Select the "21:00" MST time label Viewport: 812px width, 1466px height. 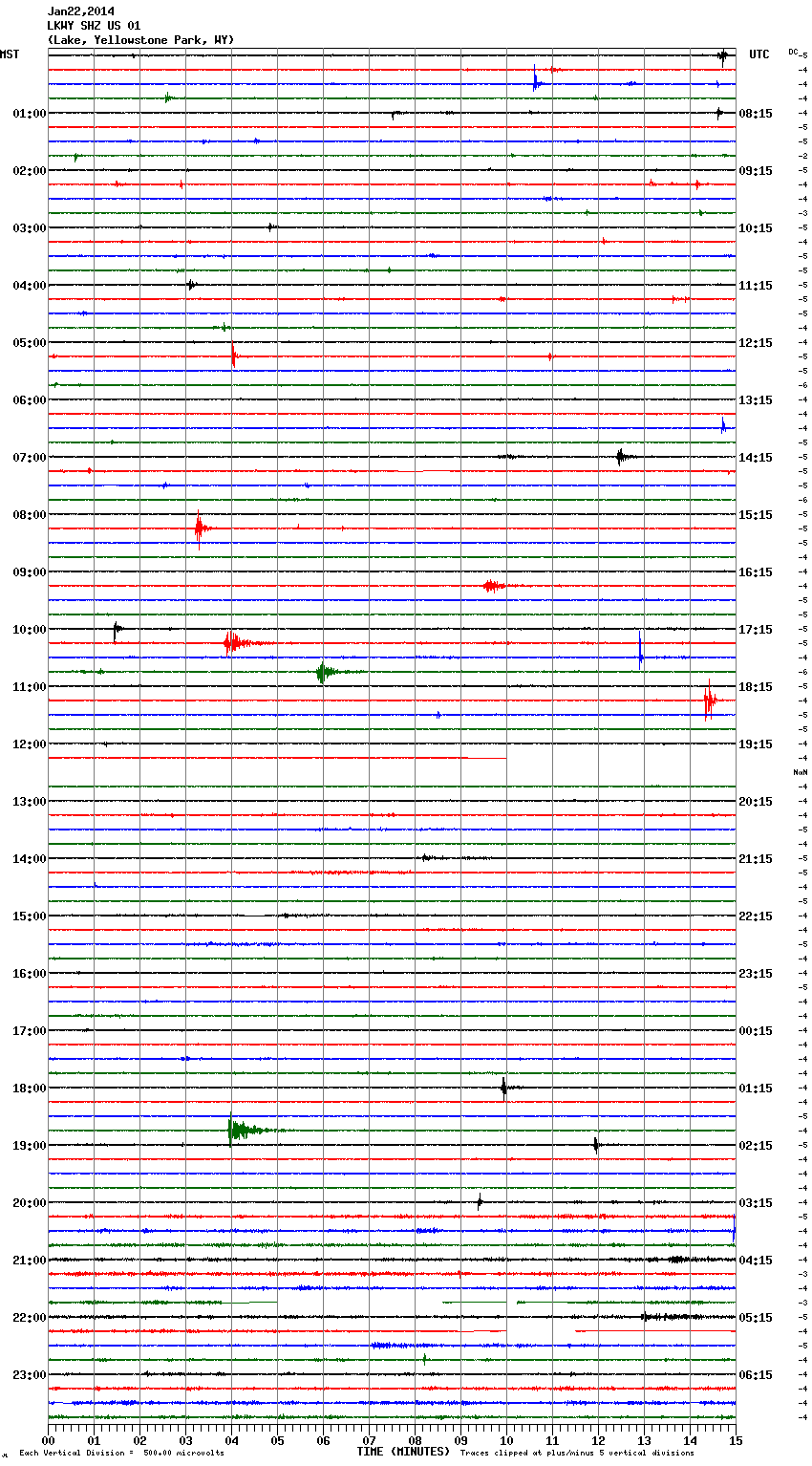point(30,1261)
